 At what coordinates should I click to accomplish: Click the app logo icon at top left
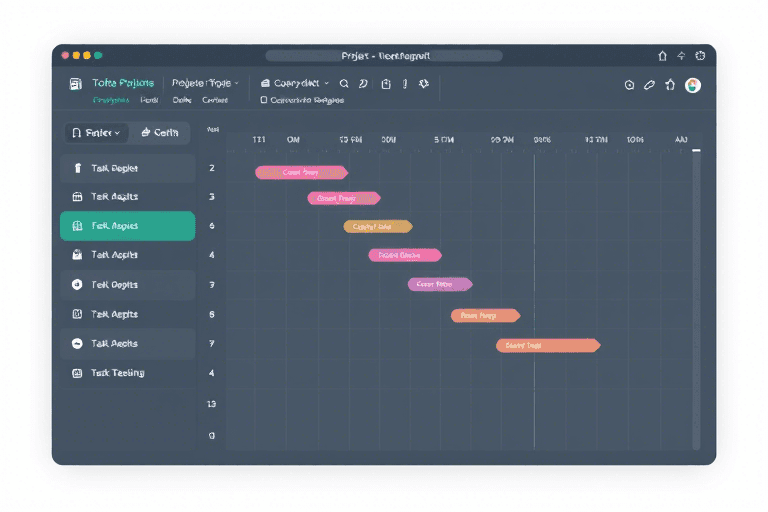(76, 84)
